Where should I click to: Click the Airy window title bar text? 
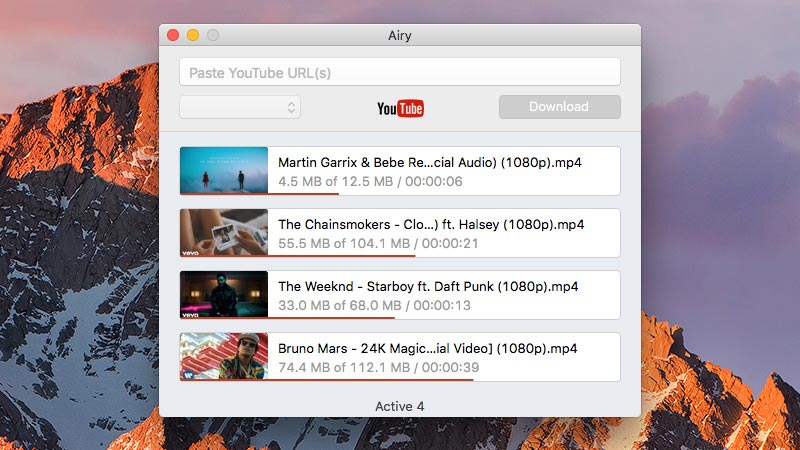(400, 35)
